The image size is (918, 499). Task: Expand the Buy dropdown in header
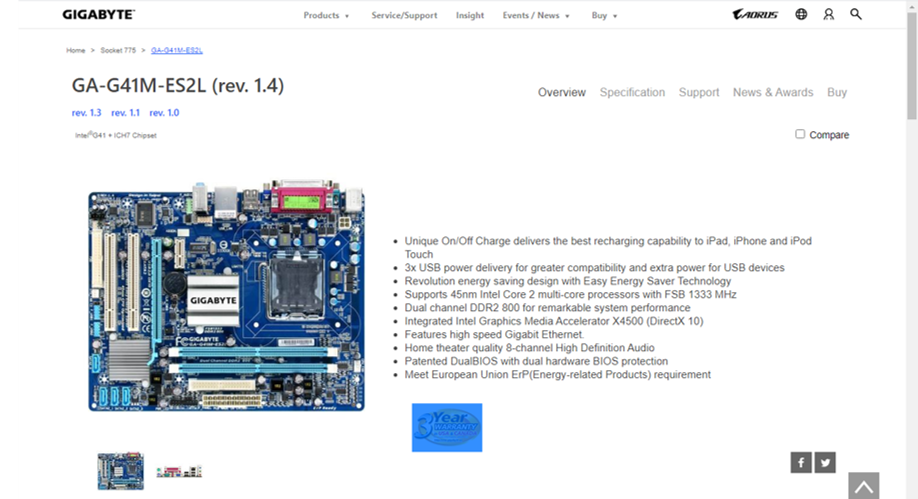604,15
